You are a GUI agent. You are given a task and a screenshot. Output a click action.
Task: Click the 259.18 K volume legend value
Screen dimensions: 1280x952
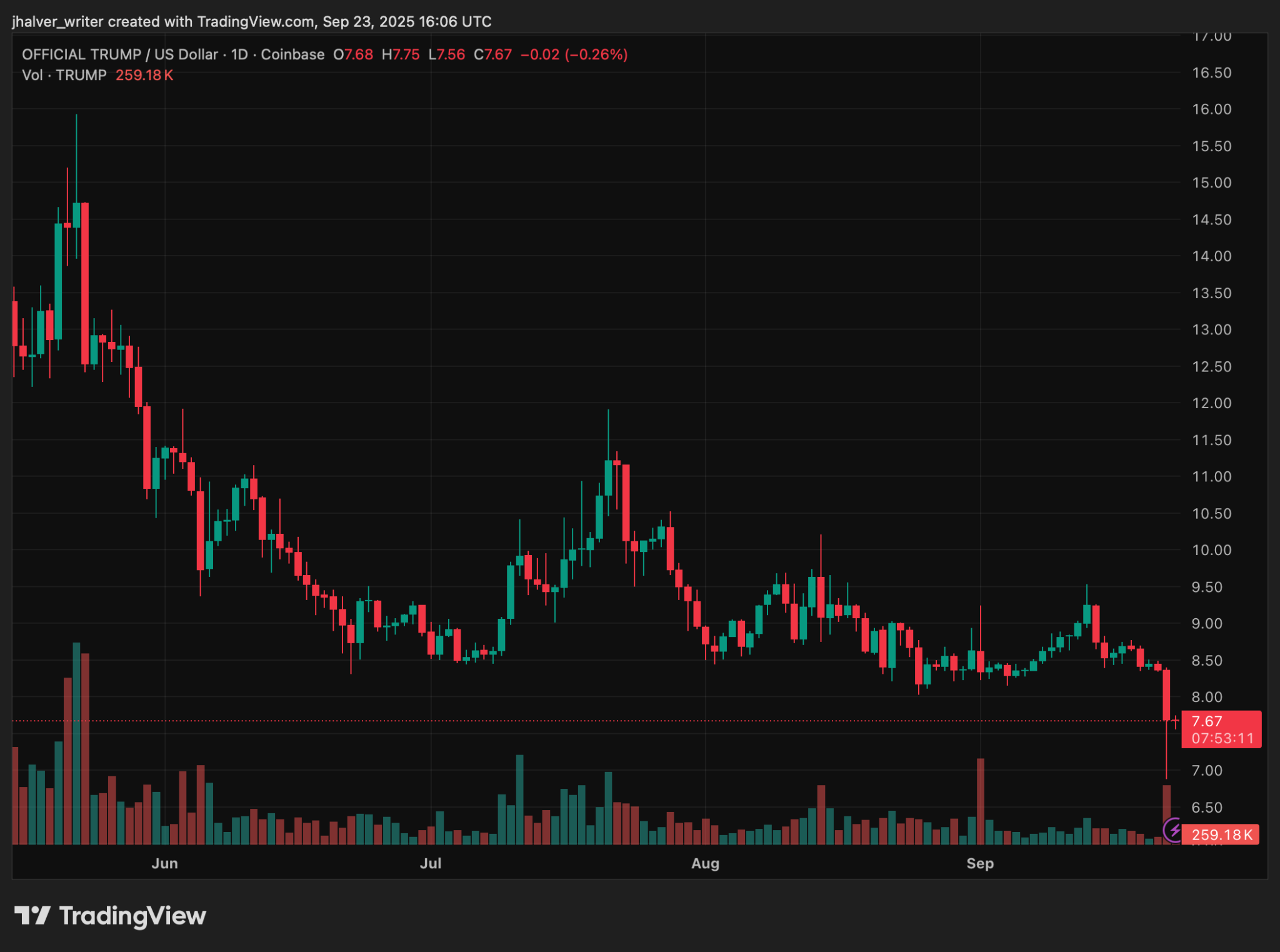pyautogui.click(x=144, y=75)
